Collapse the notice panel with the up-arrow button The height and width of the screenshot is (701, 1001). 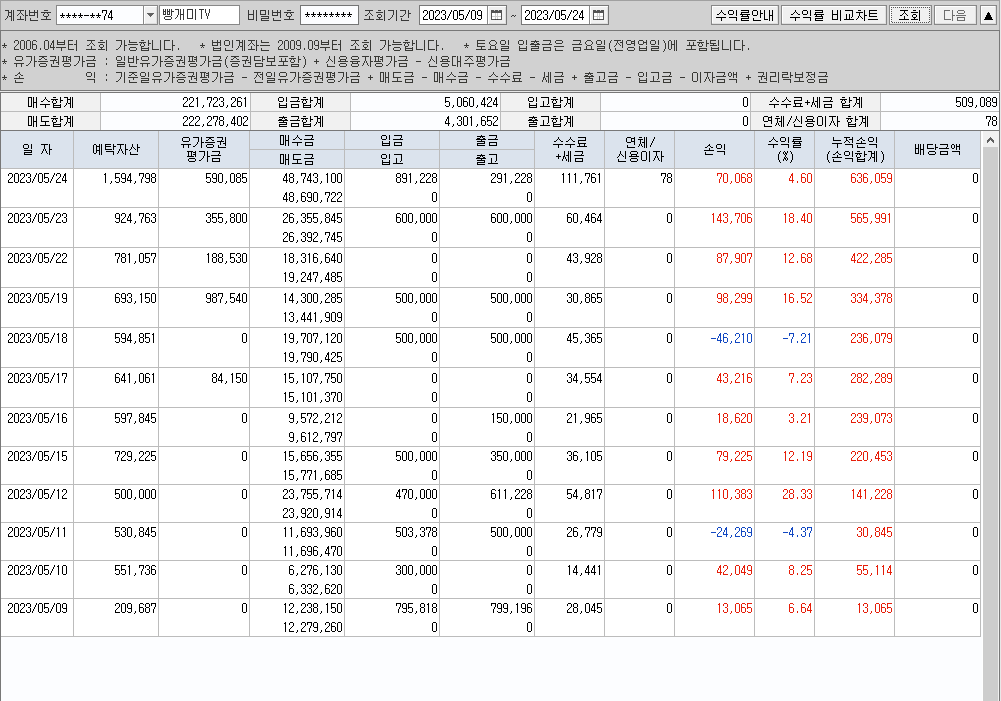click(989, 15)
